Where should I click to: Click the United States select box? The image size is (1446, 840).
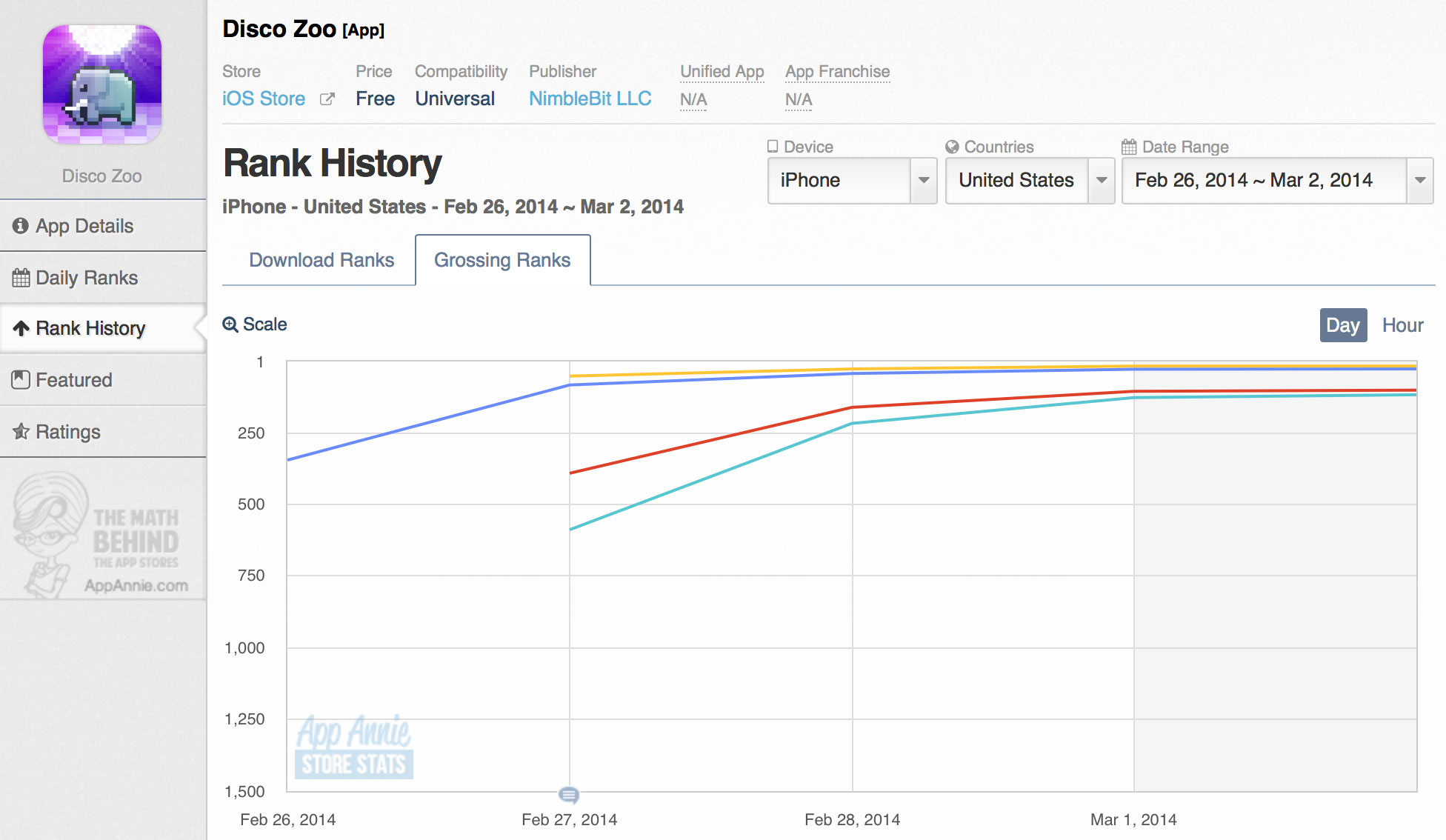pos(1030,180)
